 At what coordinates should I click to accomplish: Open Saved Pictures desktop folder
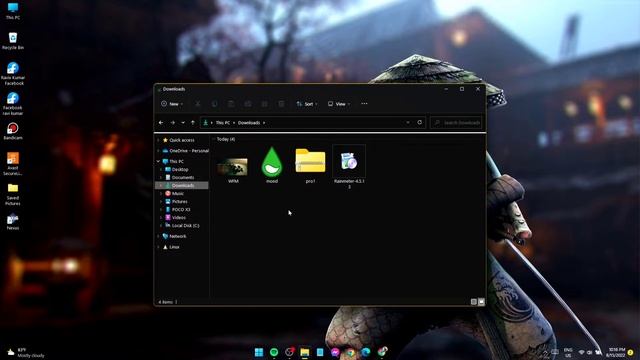pos(13,194)
